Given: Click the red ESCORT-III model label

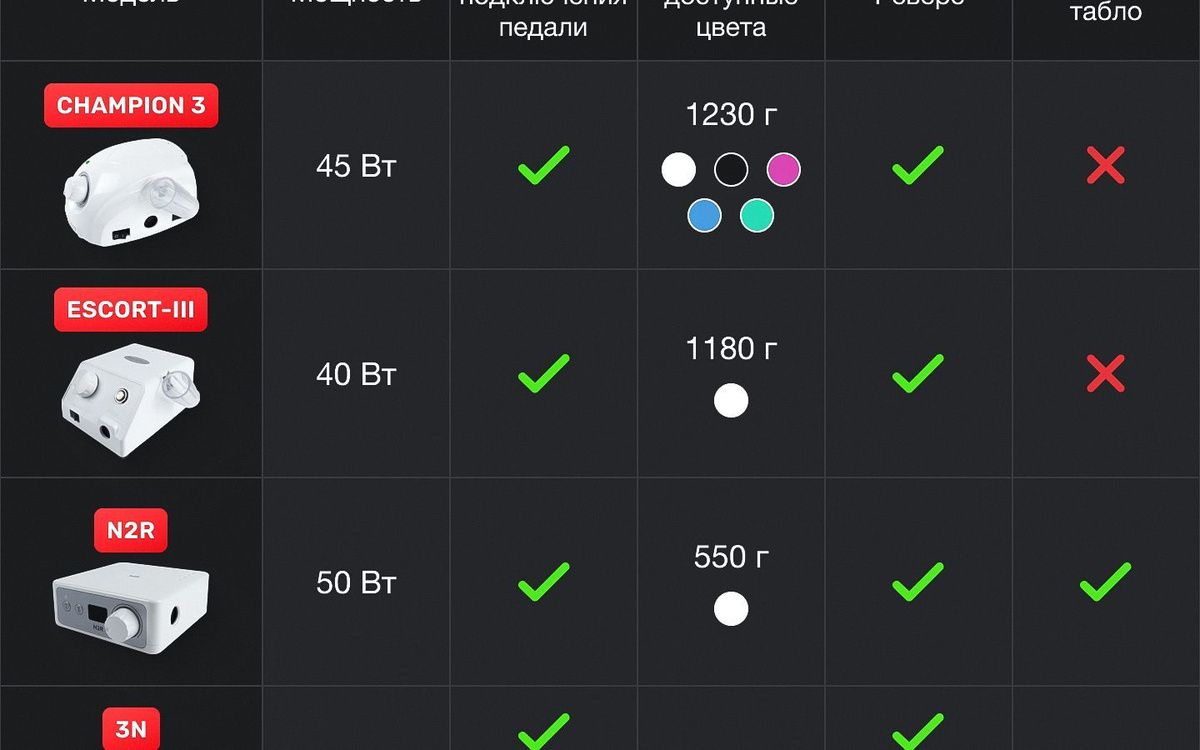Looking at the screenshot, I should (x=131, y=310).
